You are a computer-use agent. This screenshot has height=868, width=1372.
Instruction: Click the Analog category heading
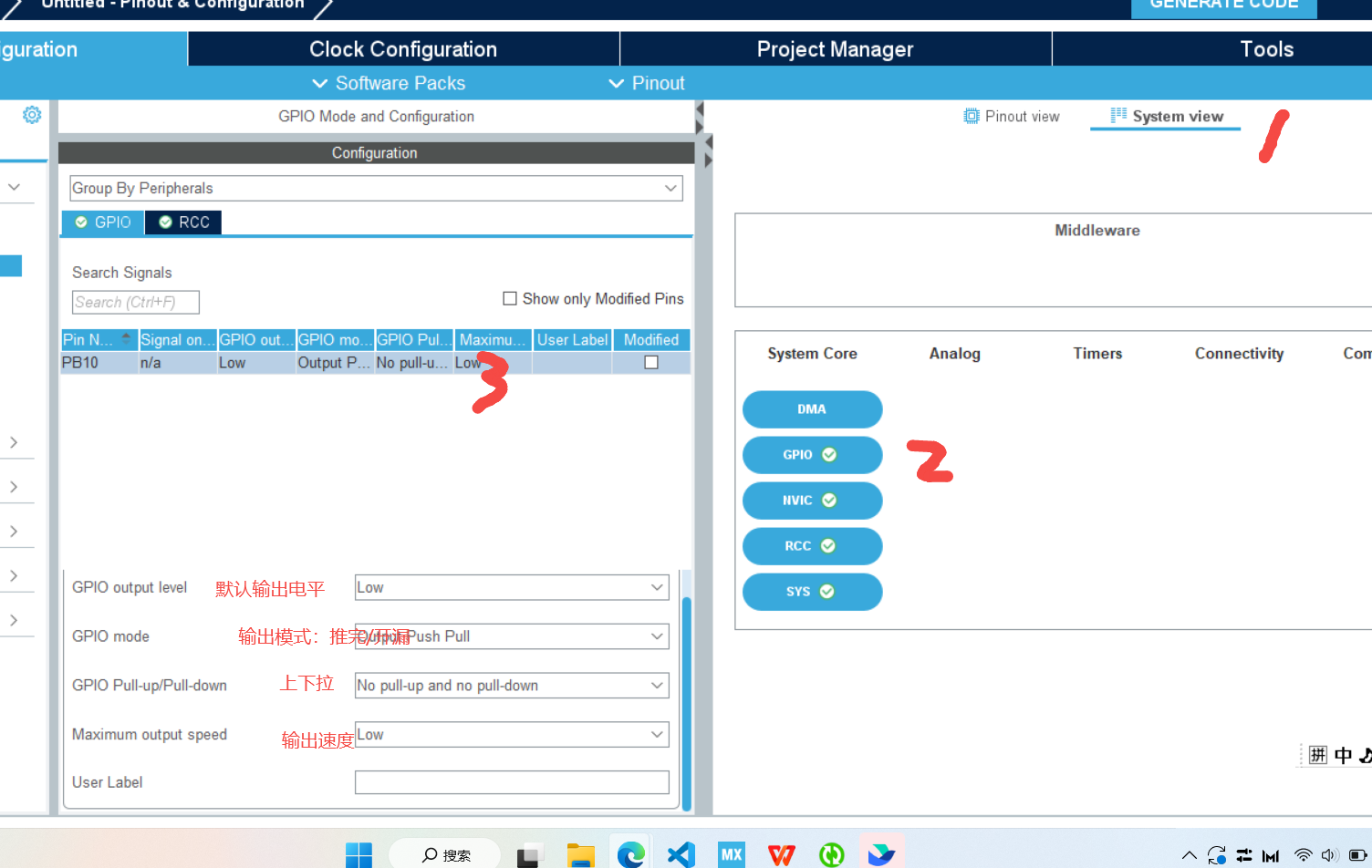tap(955, 354)
